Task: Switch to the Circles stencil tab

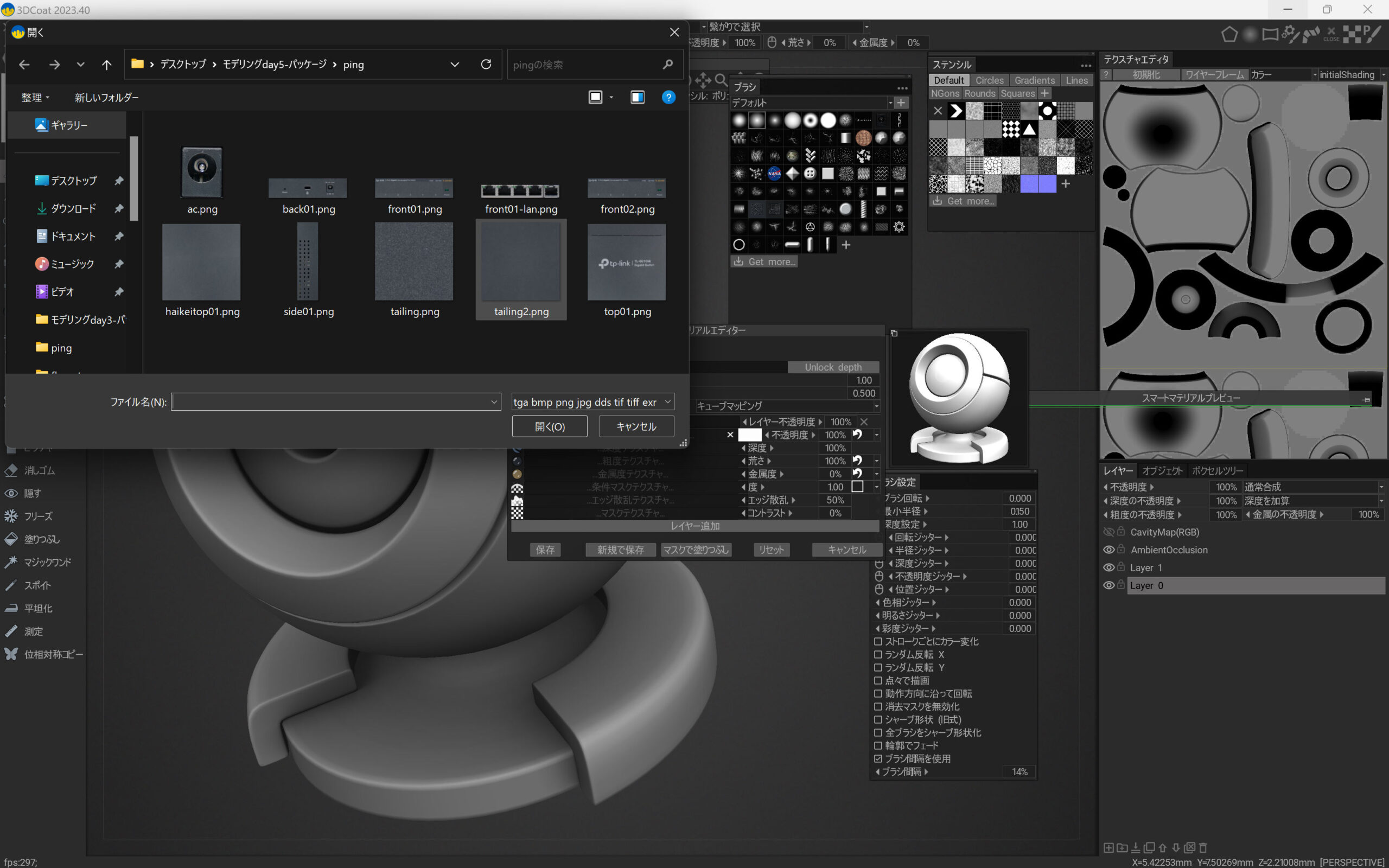Action: click(989, 80)
